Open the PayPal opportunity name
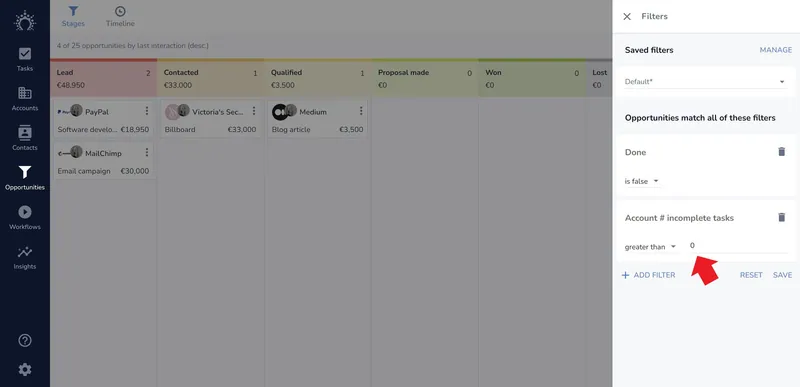This screenshot has height=387, width=800. 97,112
